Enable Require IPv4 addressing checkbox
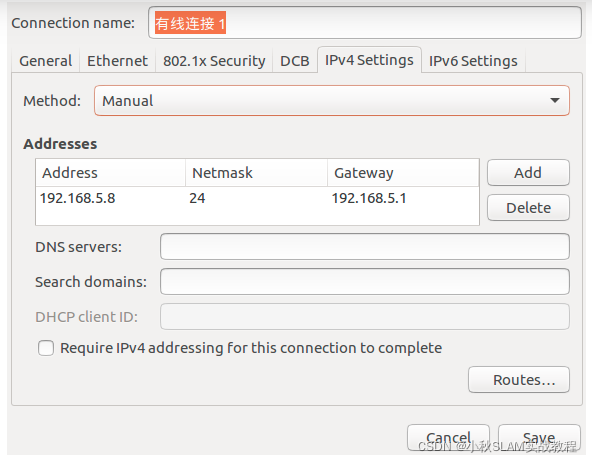Image resolution: width=592 pixels, height=462 pixels. coord(46,348)
